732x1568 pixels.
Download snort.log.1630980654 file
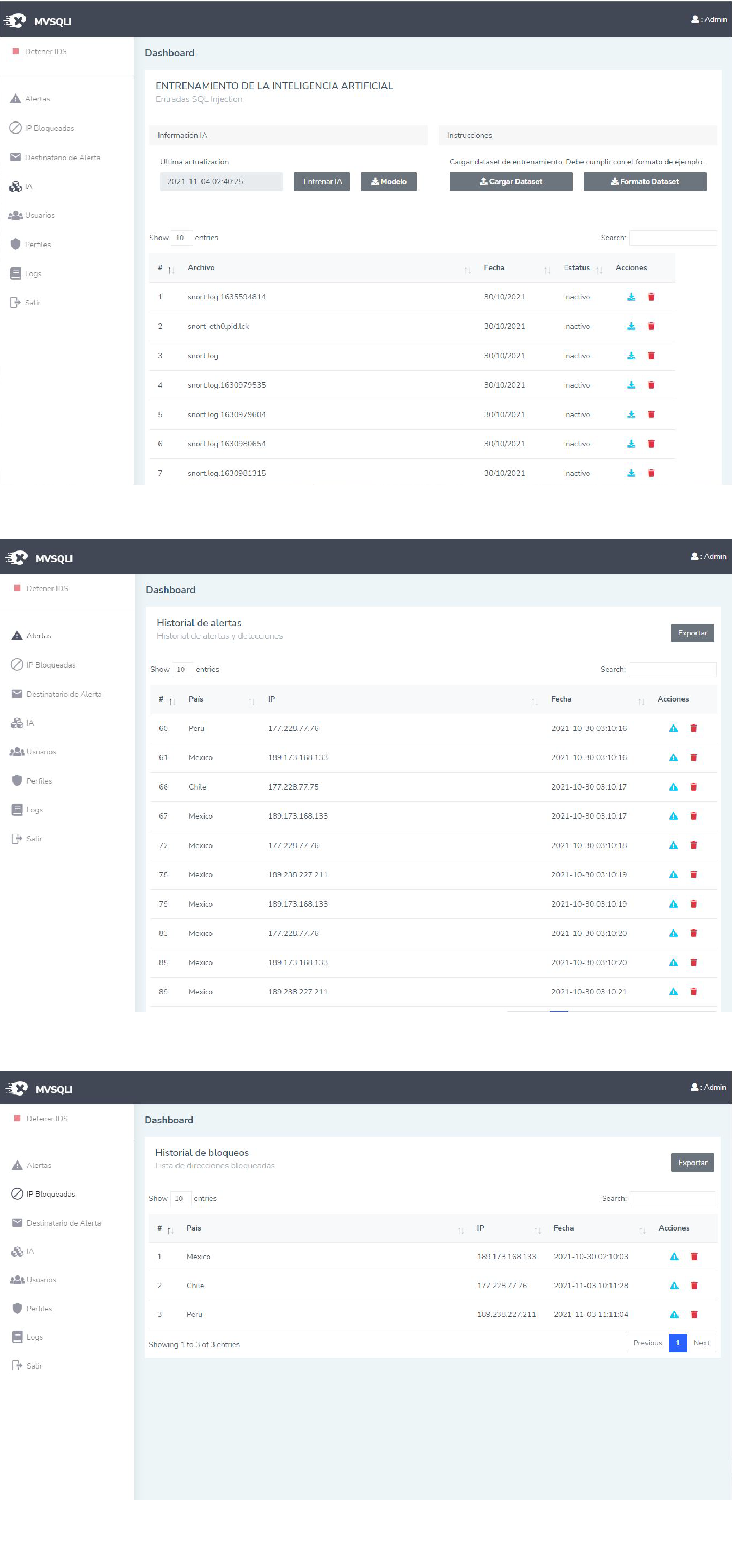631,444
